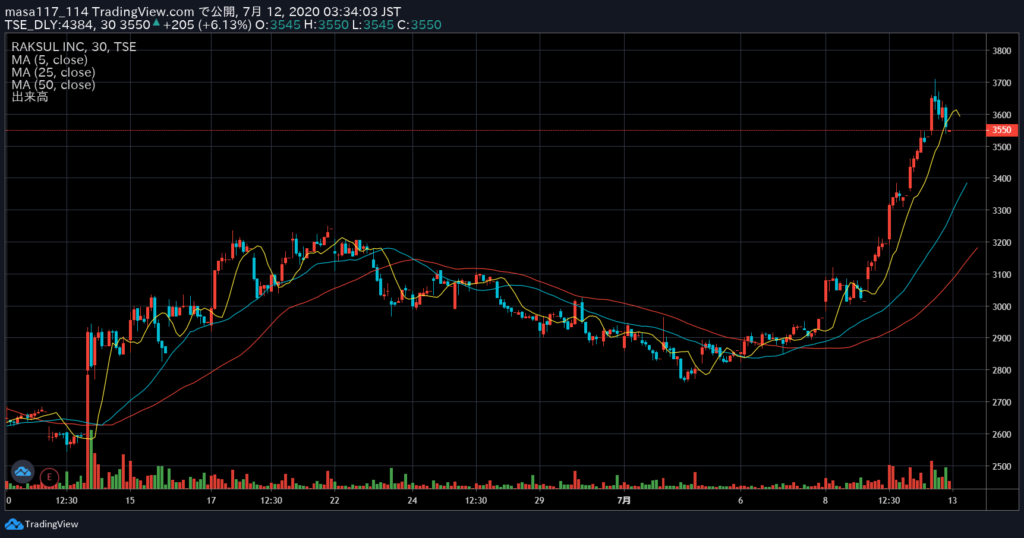Click the 03:34:03 JST timestamp
This screenshot has height=538, width=1024.
[362, 12]
